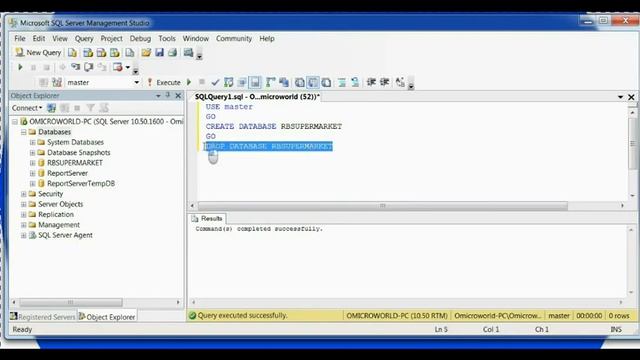
Task: Expand the ReportServerTempDB database
Action: (33, 183)
